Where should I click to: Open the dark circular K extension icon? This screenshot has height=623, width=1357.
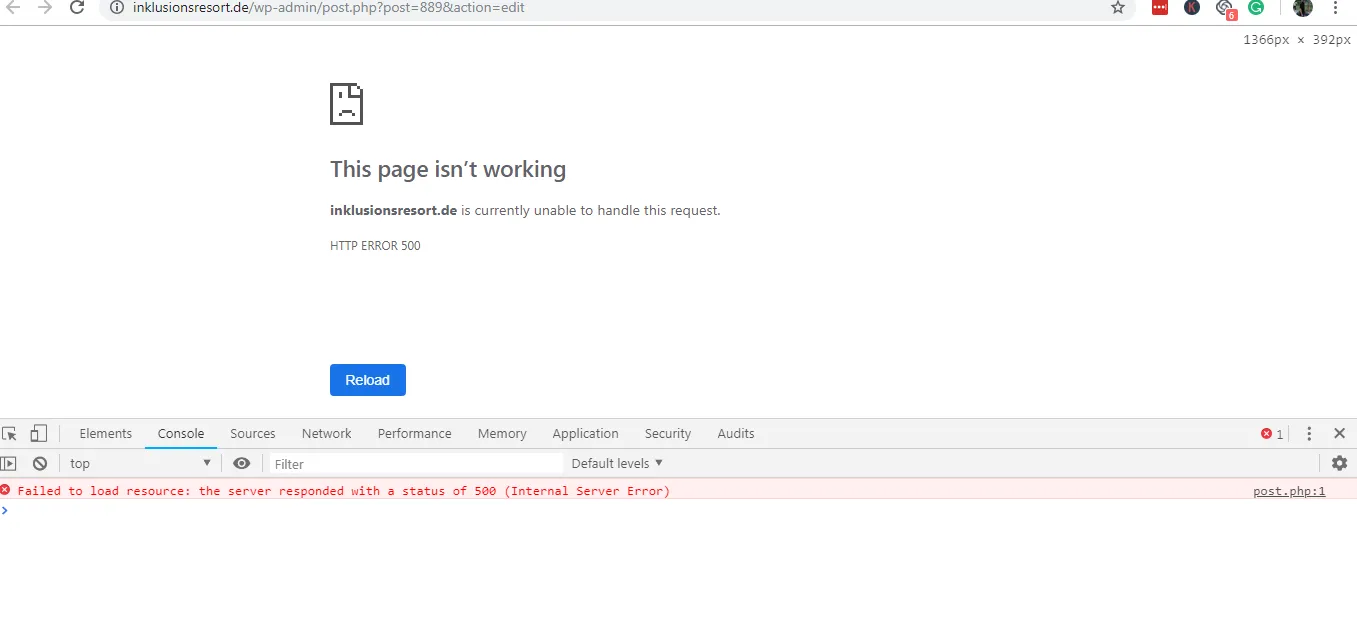coord(1192,8)
